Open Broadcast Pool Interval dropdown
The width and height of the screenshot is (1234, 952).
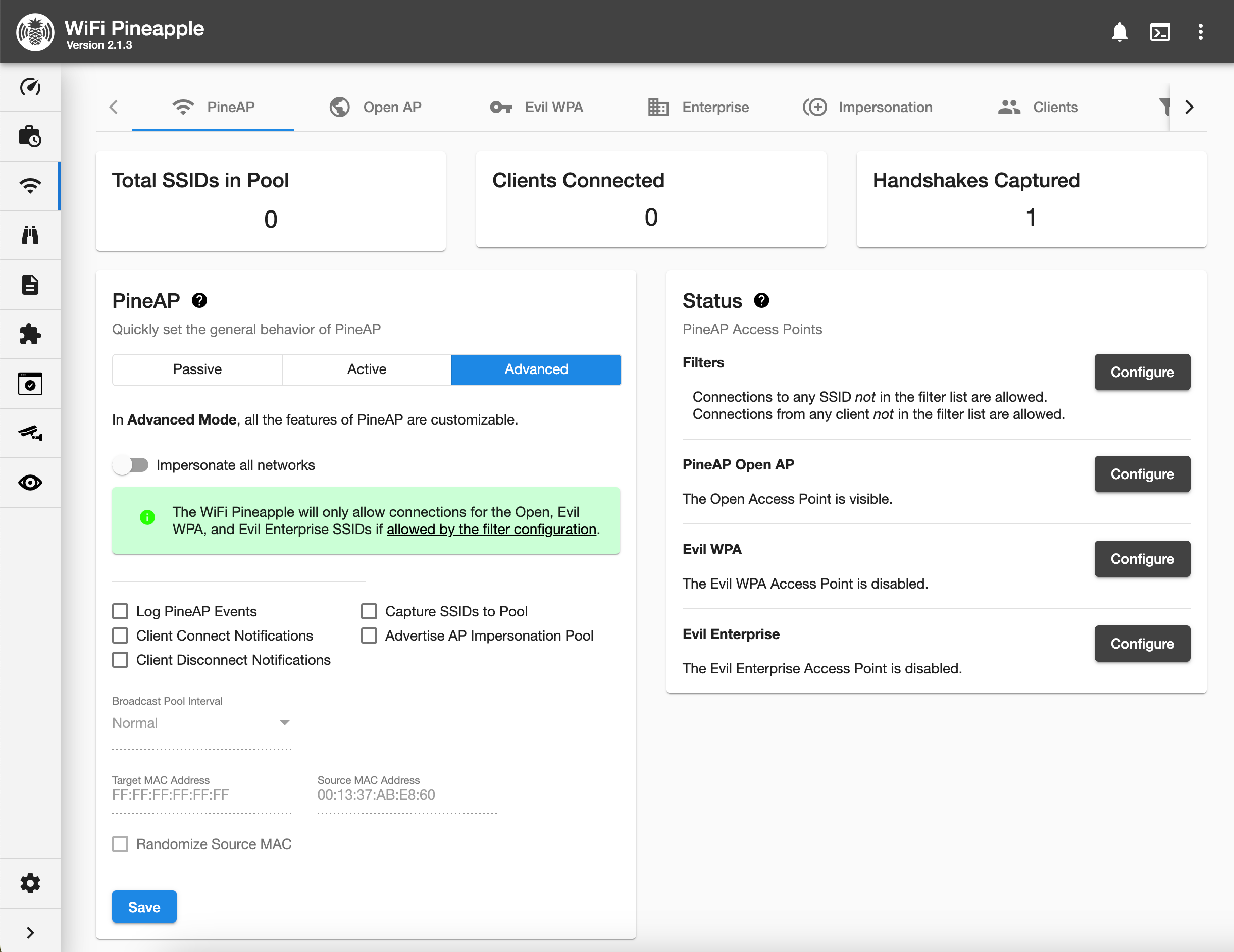click(201, 723)
